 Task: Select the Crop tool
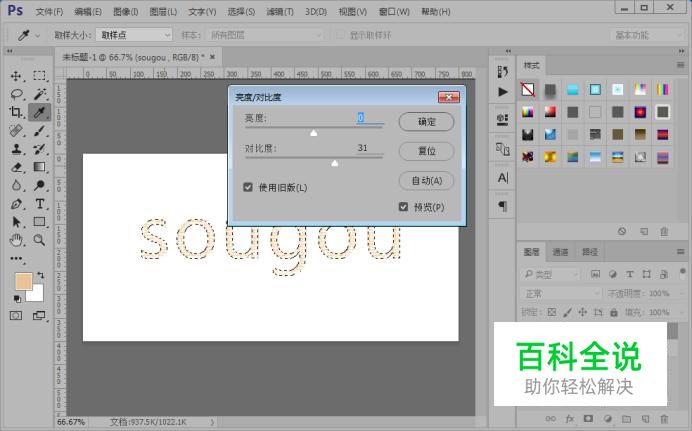tap(16, 112)
